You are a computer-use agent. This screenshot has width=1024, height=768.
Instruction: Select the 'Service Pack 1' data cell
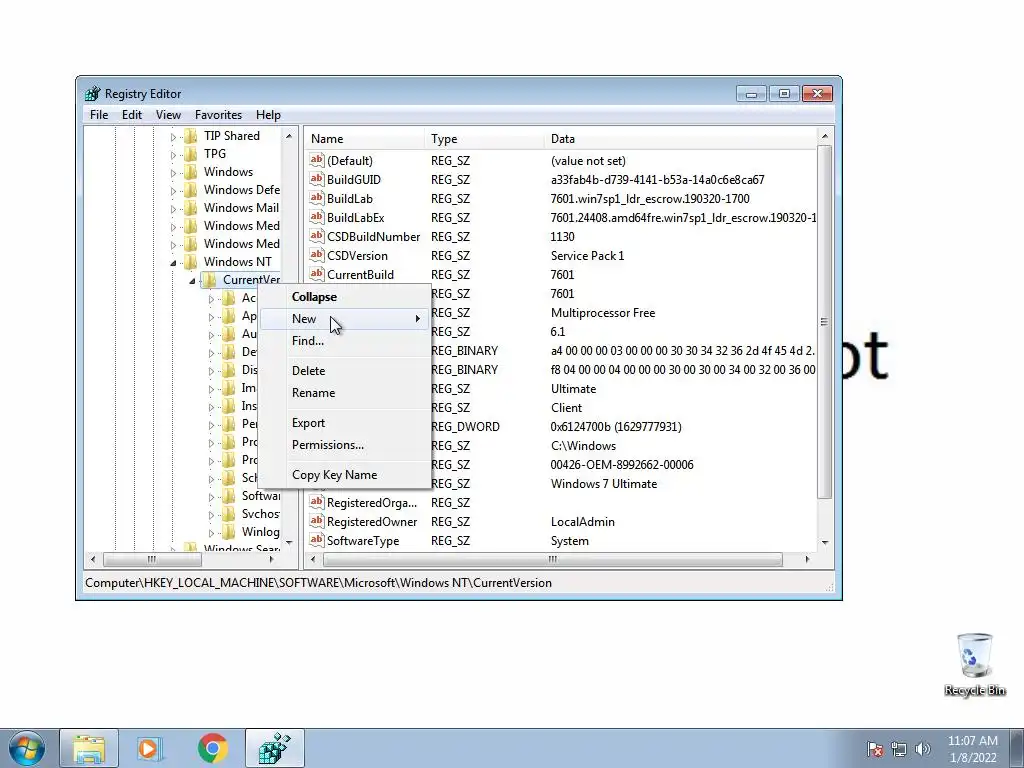pyautogui.click(x=587, y=255)
